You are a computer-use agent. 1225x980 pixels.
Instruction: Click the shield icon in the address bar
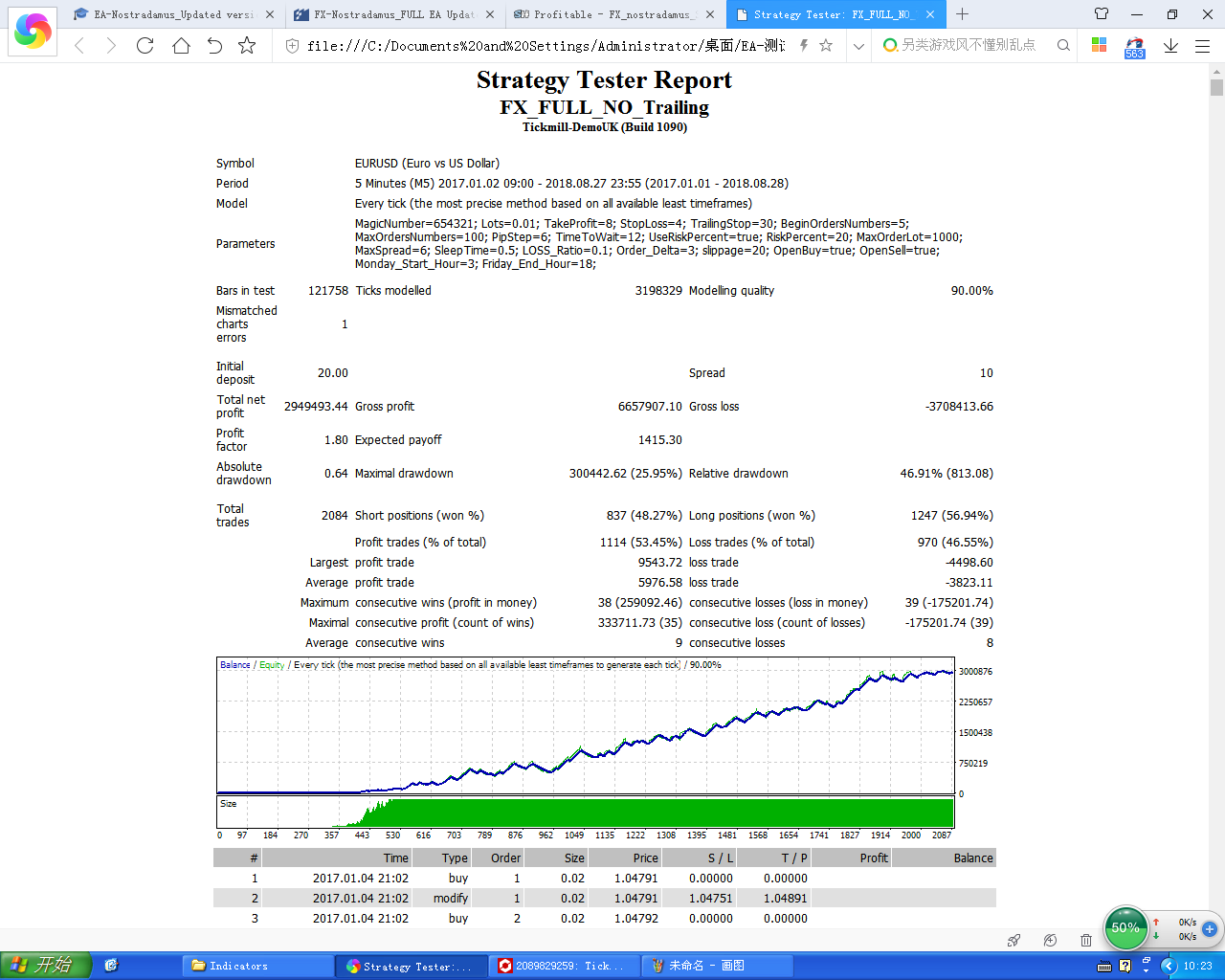[293, 46]
